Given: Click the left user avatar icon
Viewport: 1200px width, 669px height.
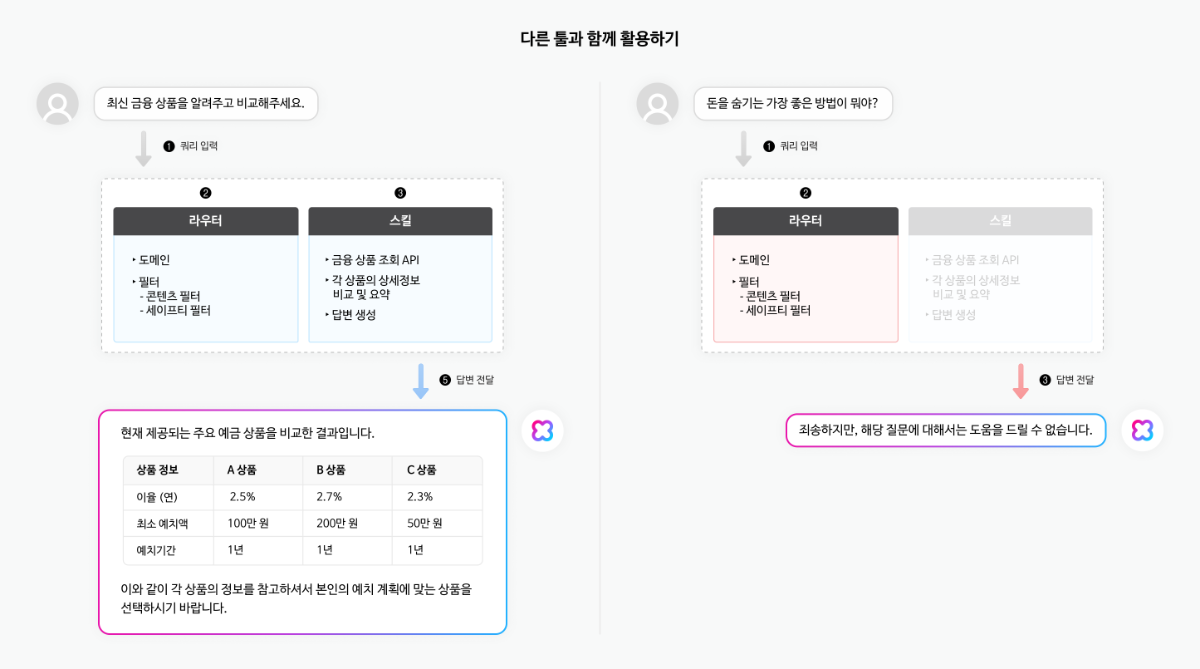Looking at the screenshot, I should (x=57, y=104).
